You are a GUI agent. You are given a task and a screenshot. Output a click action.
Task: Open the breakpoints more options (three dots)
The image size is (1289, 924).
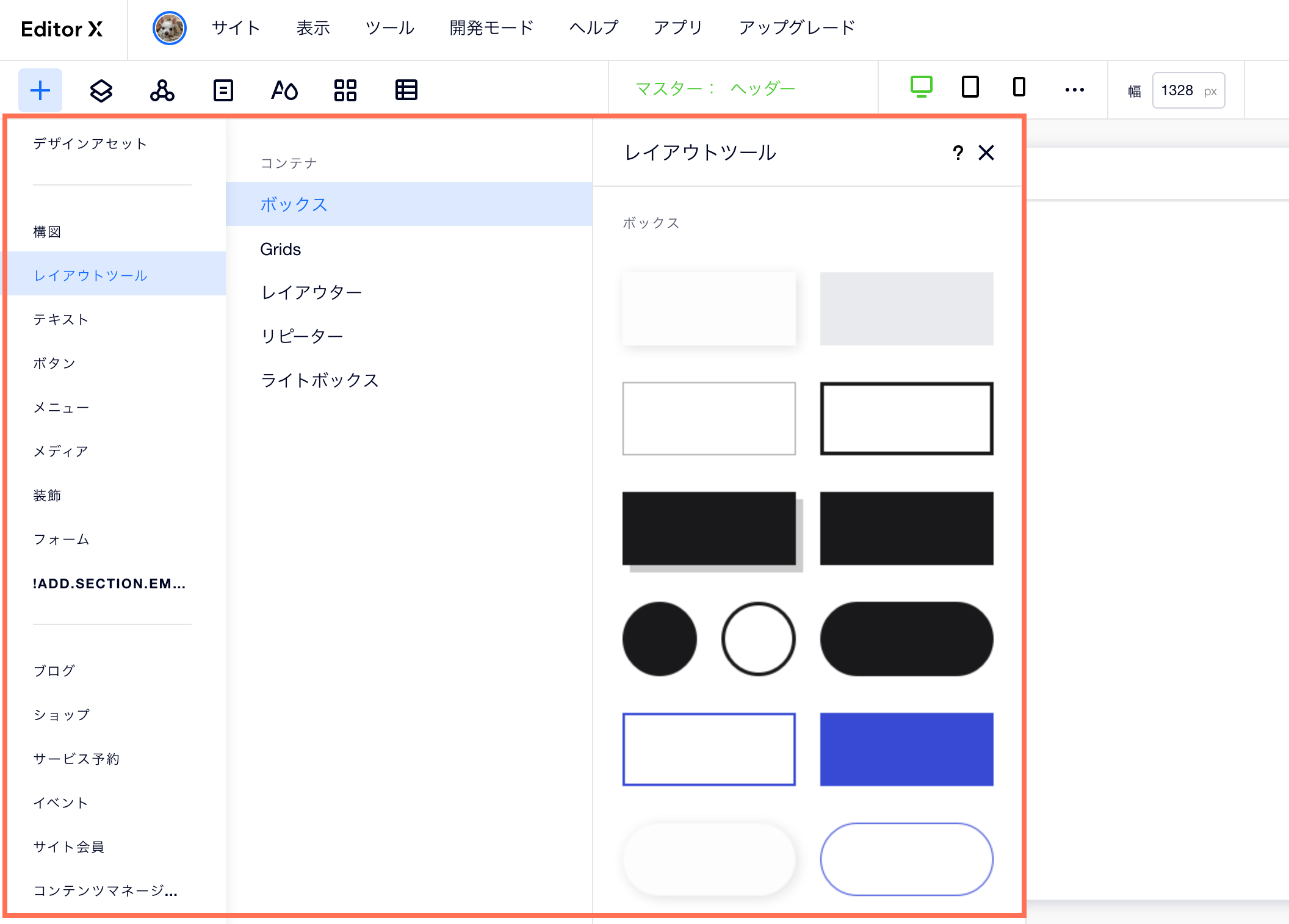click(x=1075, y=90)
